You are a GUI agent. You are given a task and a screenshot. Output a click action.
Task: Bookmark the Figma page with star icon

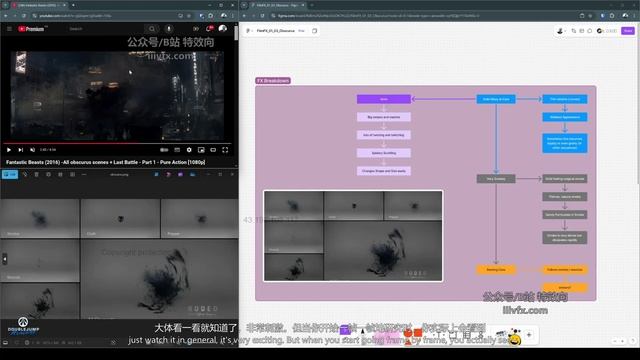click(590, 16)
